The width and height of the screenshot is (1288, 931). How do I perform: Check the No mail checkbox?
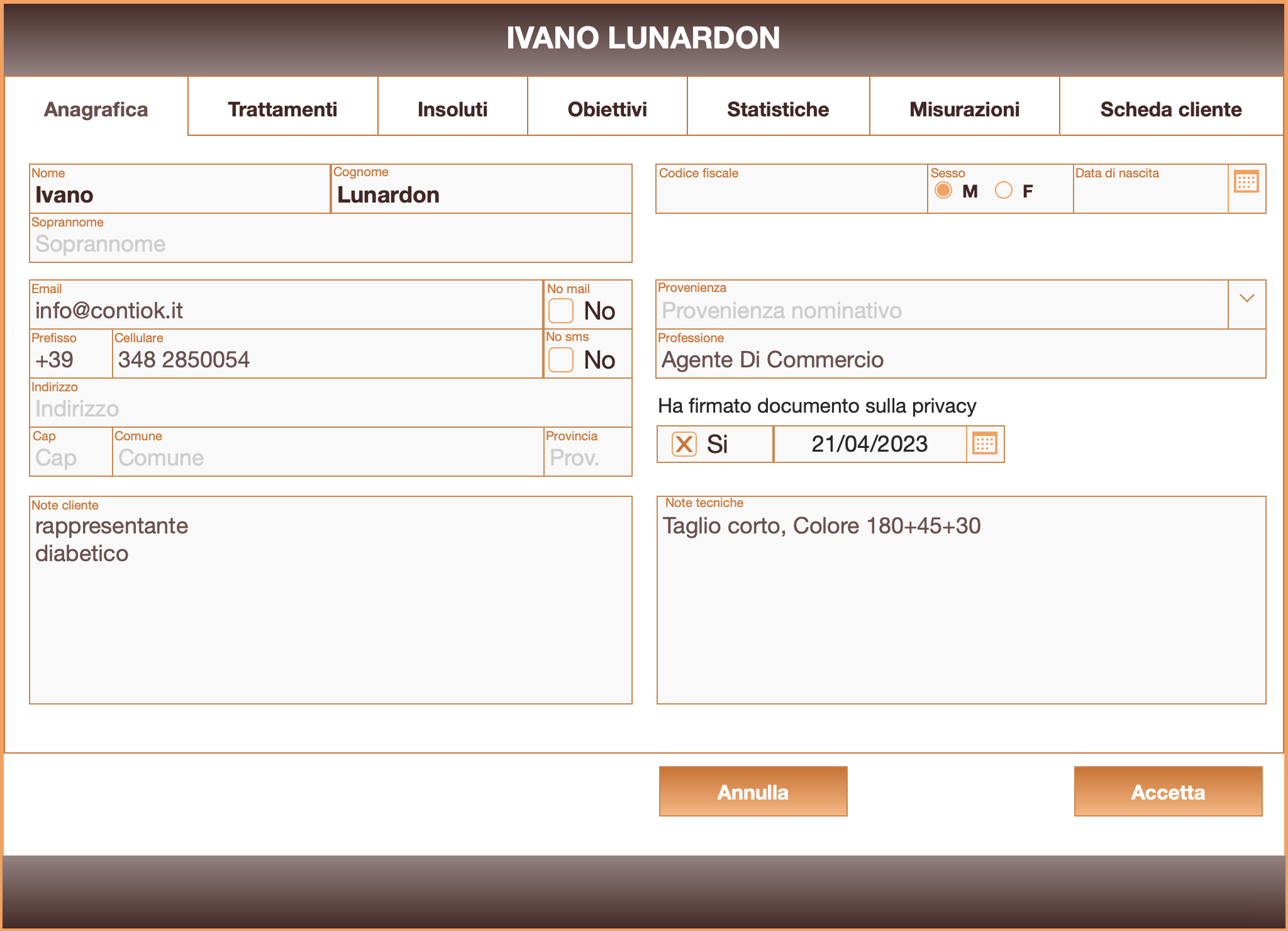pos(560,309)
